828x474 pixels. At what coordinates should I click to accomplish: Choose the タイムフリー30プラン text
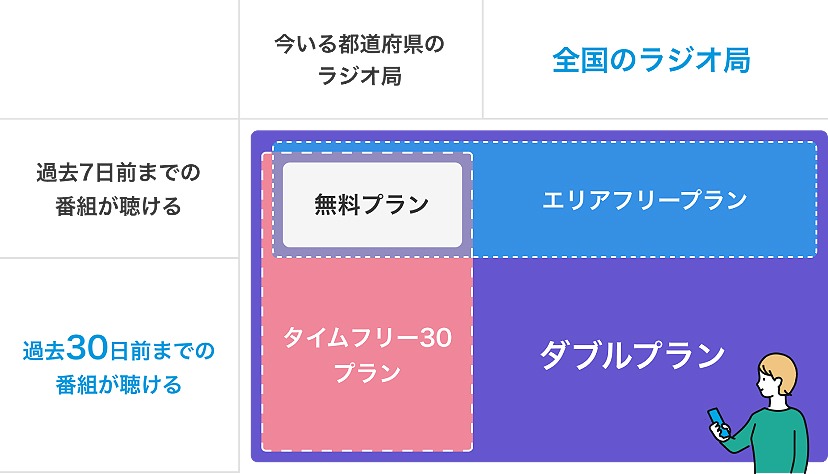pos(367,355)
